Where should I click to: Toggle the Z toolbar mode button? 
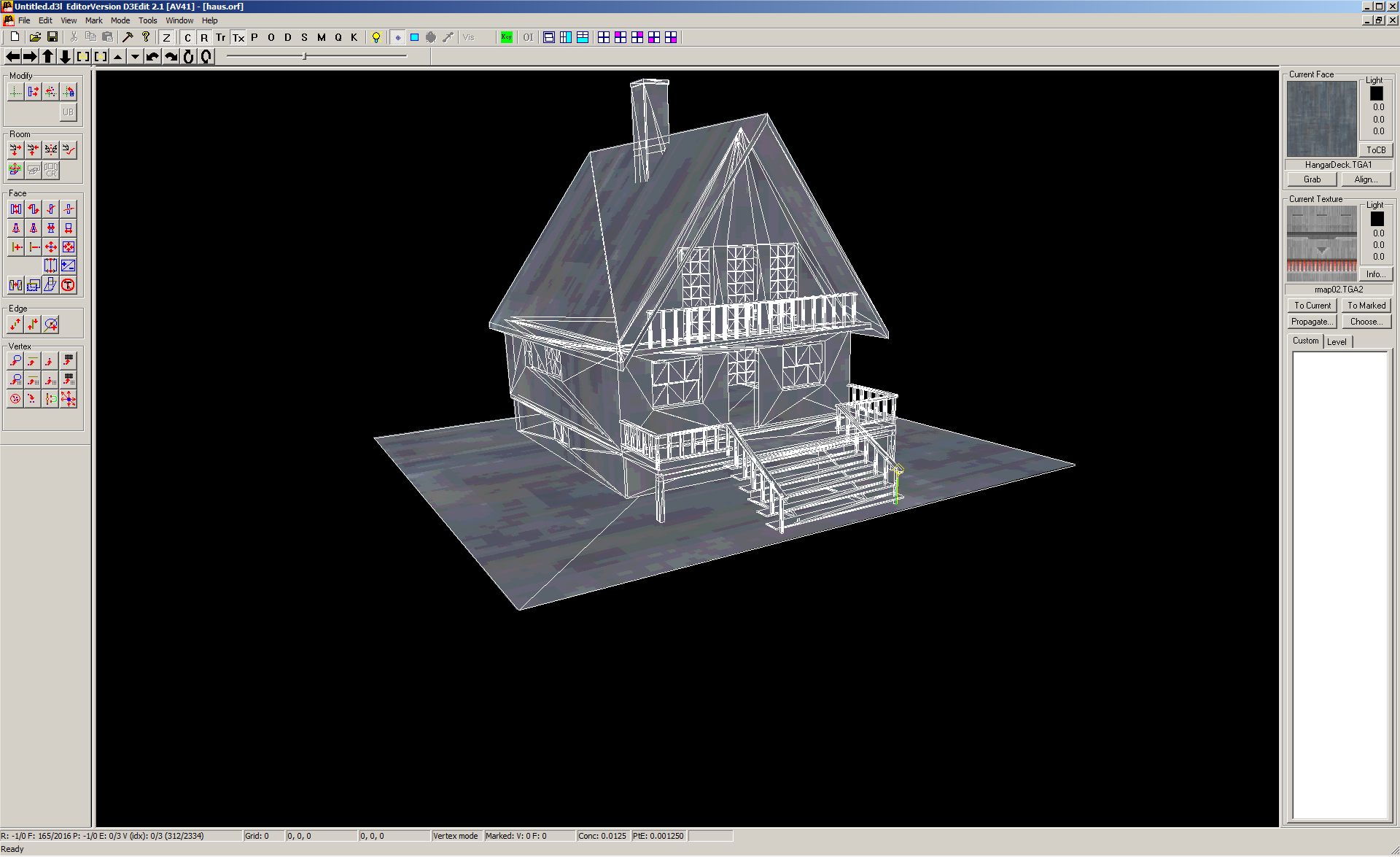click(x=166, y=38)
